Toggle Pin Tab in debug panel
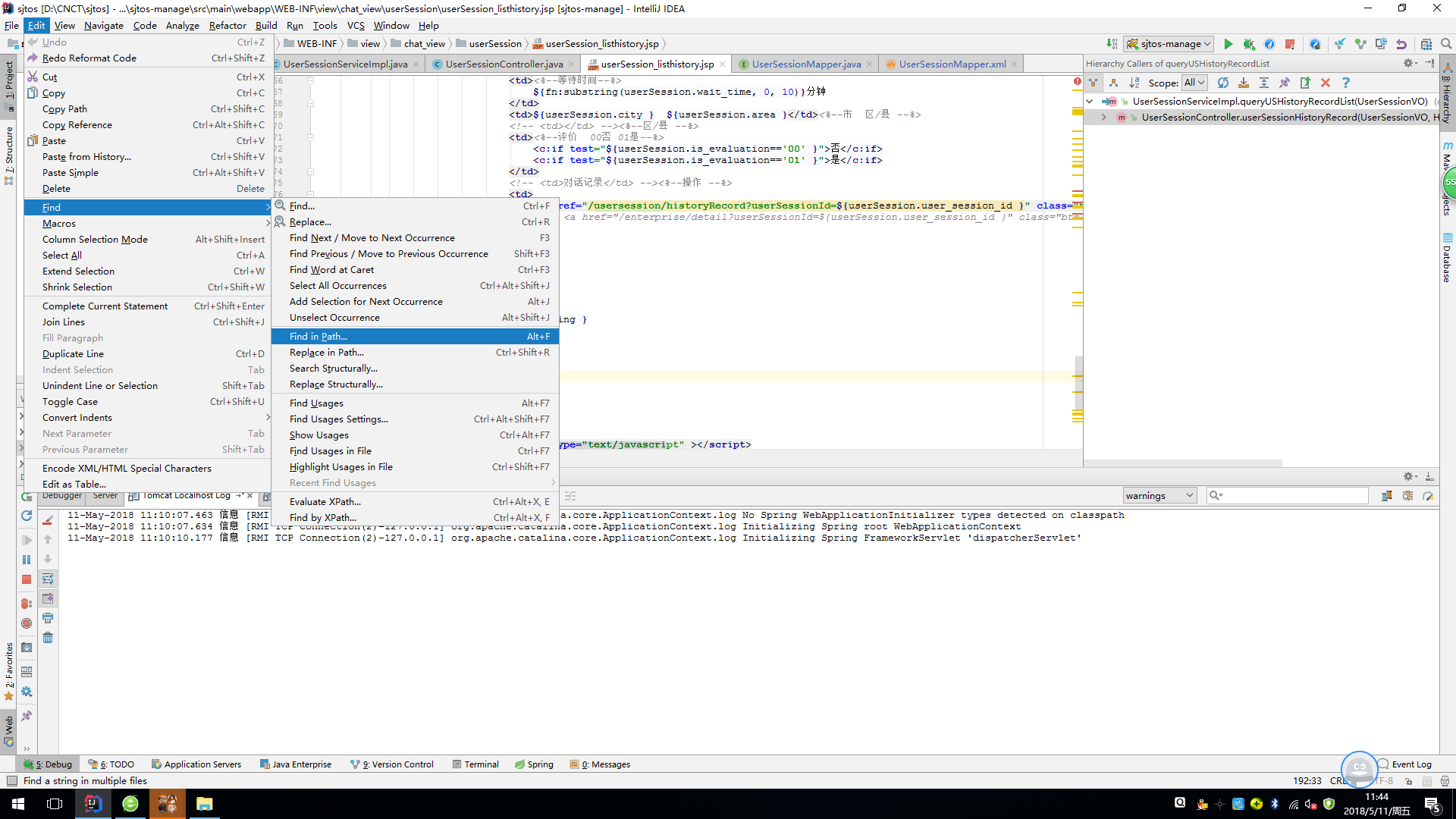Viewport: 1456px width, 819px height. (27, 716)
